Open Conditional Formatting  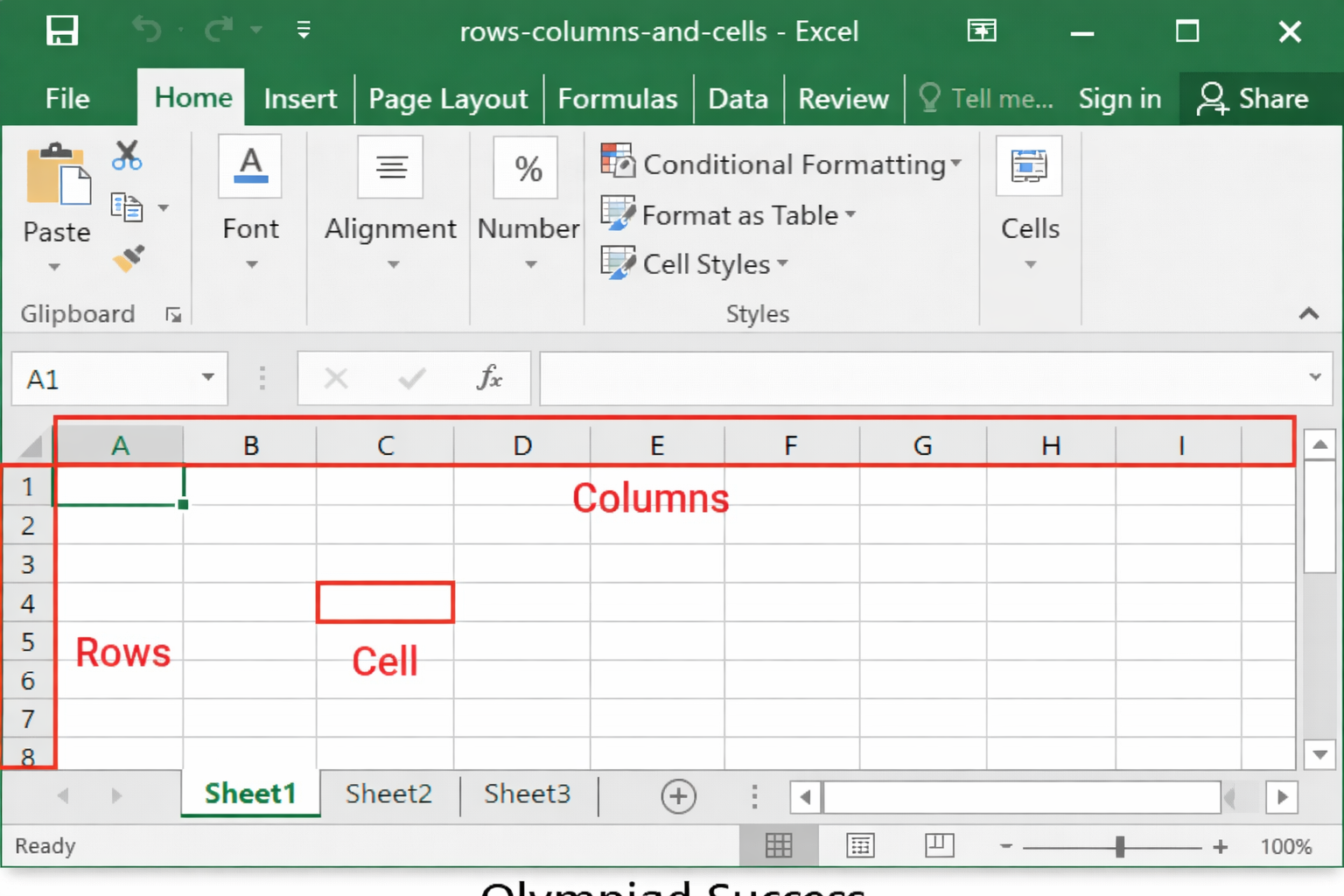pyautogui.click(x=781, y=164)
